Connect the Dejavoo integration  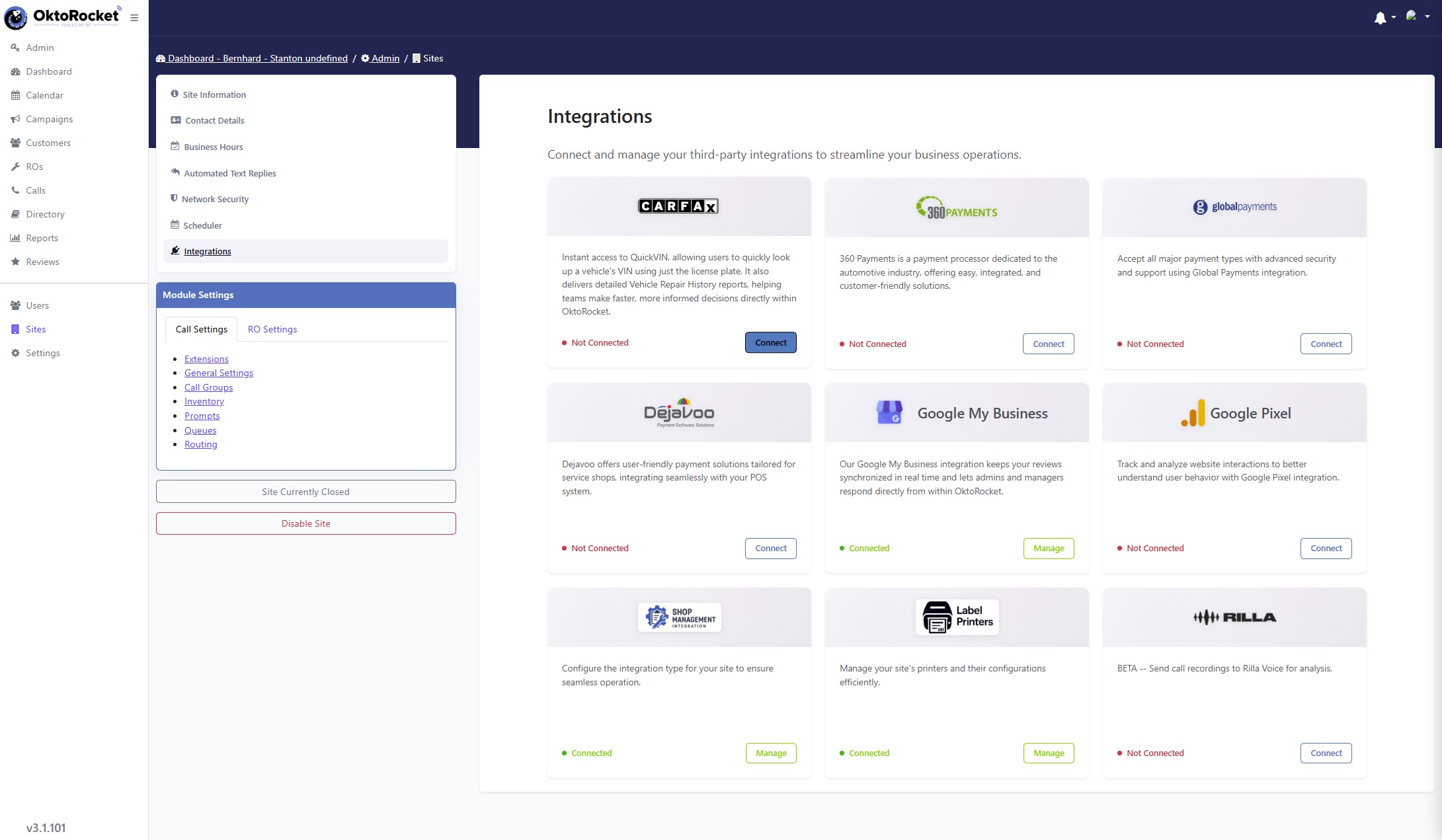771,548
